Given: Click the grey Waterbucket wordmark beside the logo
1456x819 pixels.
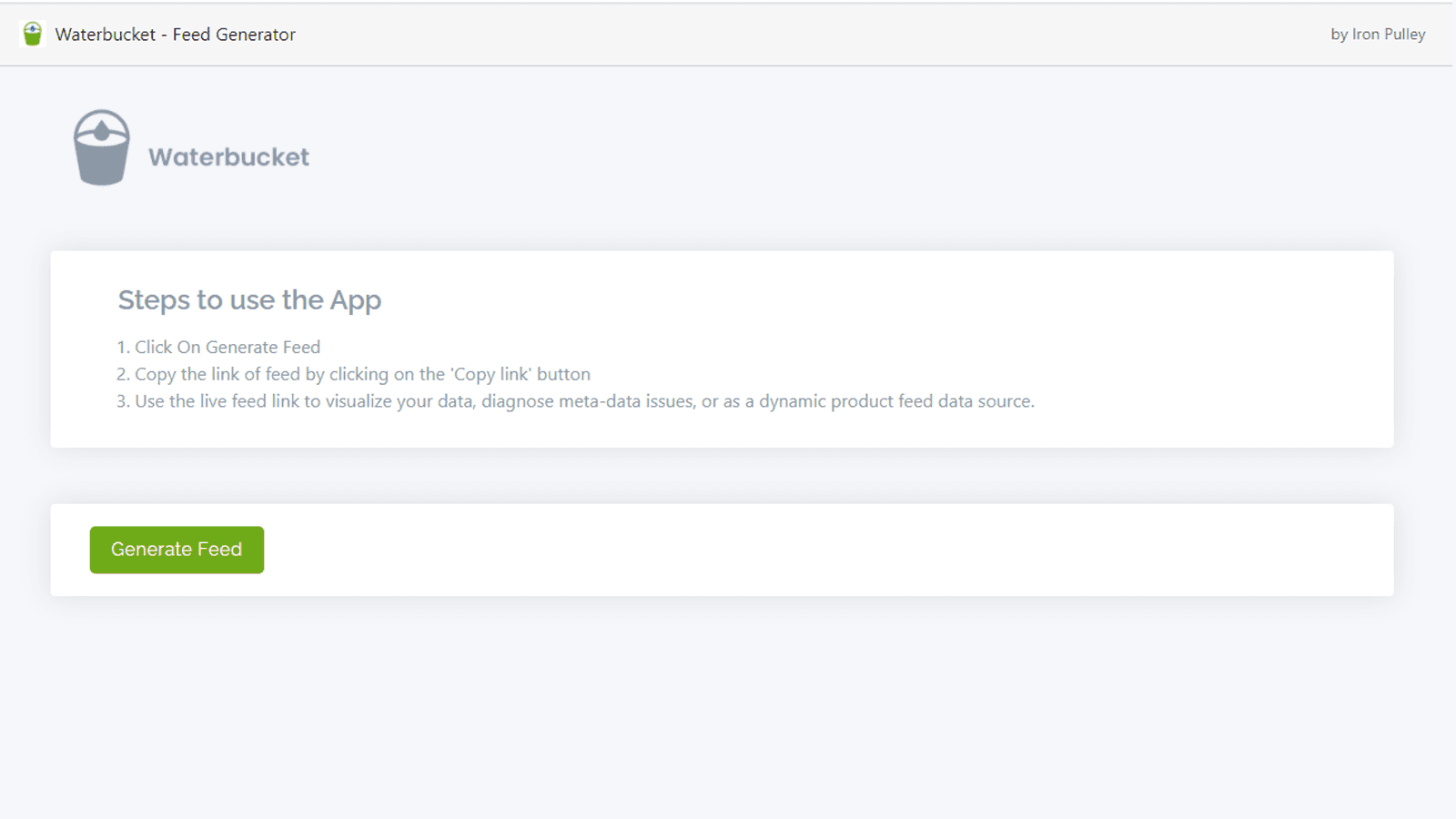Looking at the screenshot, I should 228,157.
